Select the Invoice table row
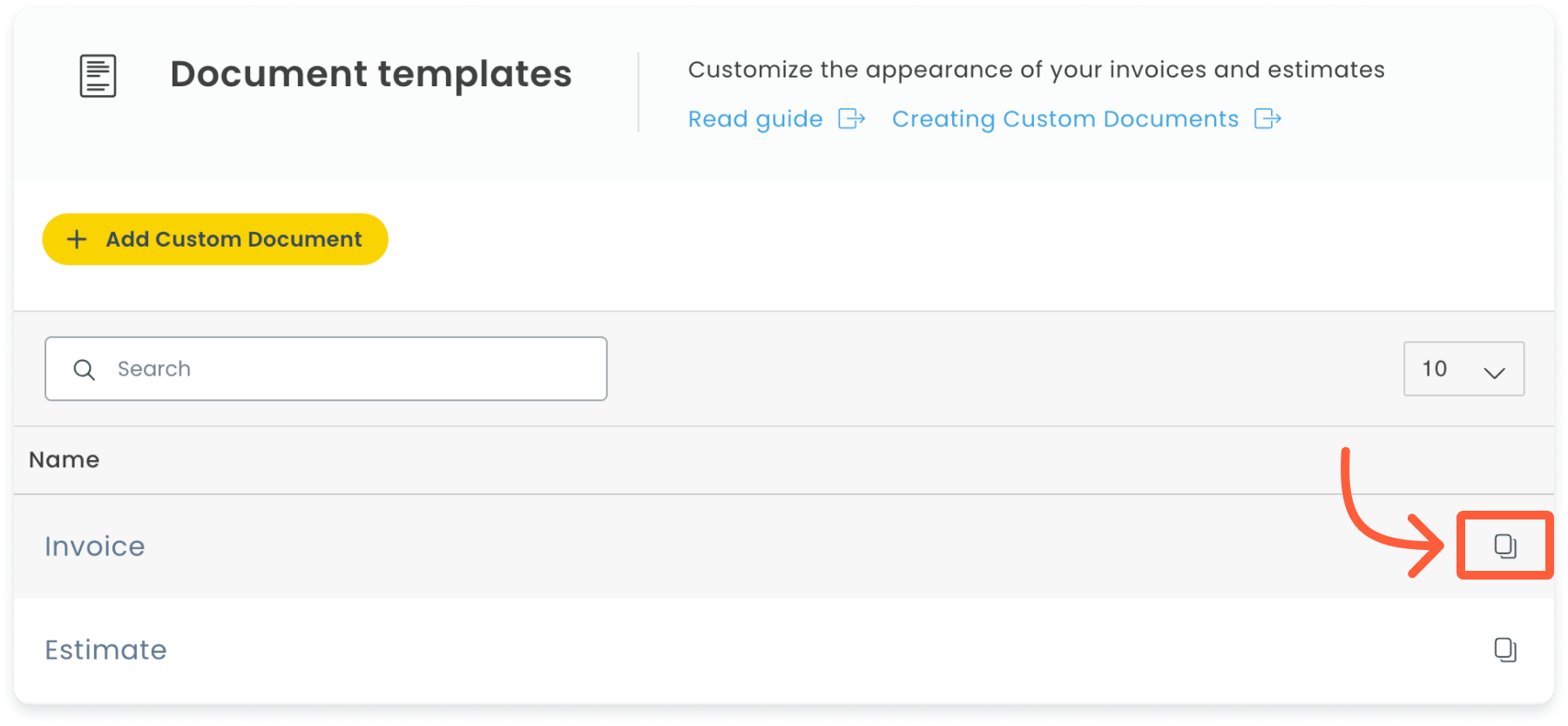This screenshot has width=1568, height=726. (x=784, y=546)
